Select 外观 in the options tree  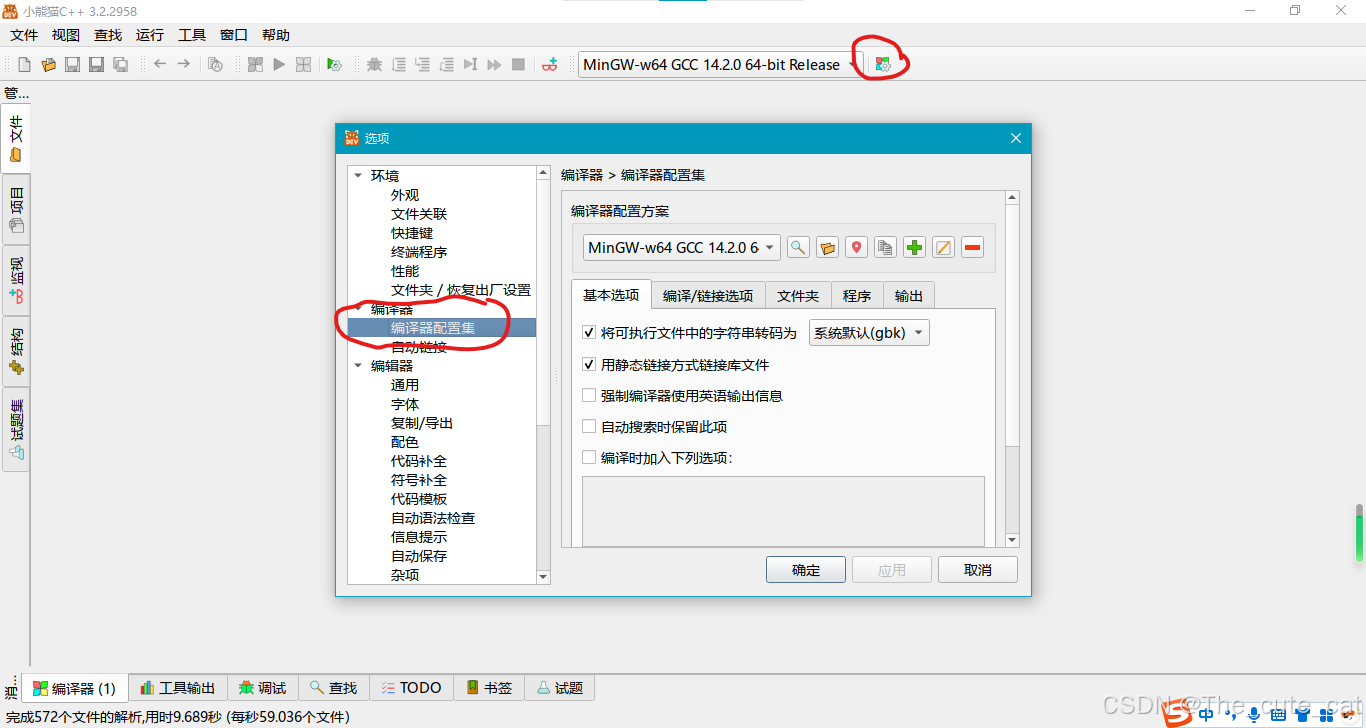(405, 195)
